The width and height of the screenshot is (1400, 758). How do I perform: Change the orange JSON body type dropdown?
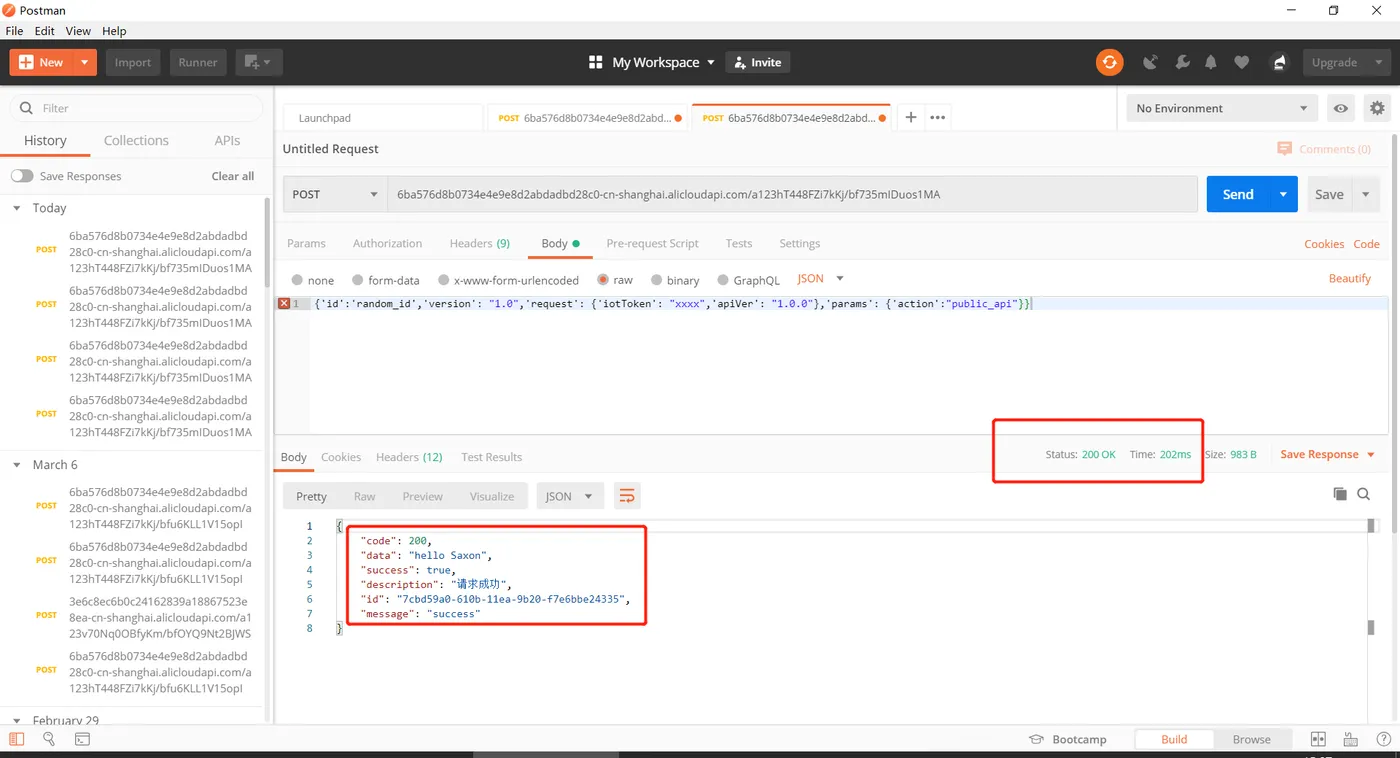(821, 279)
